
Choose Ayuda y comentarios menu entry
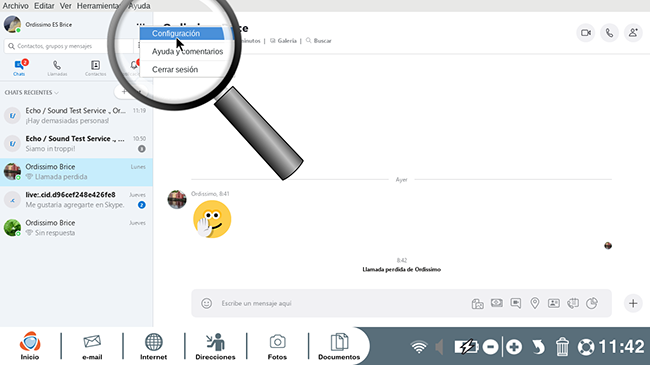point(187,51)
